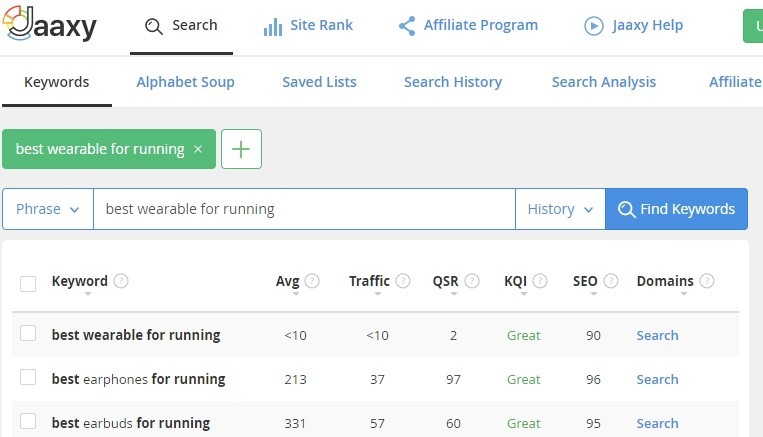Sort by QSR column arrow
The width and height of the screenshot is (763, 437).
point(454,294)
